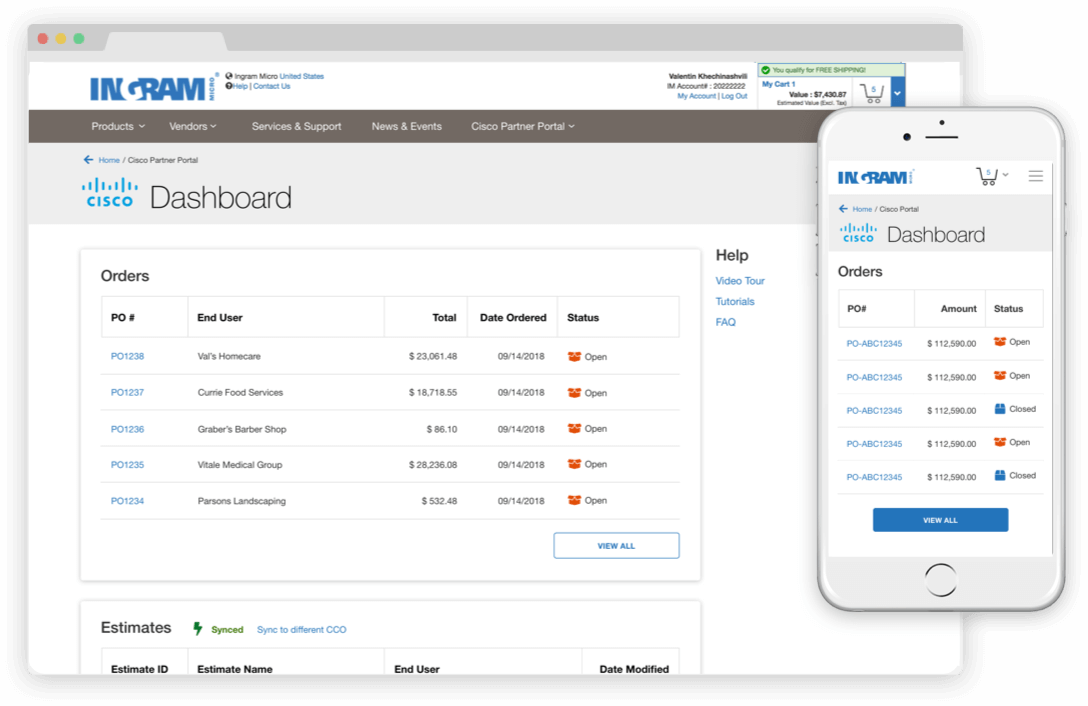Click the open box icon for PO1238
Screen dimensions: 1088x706
[574, 357]
